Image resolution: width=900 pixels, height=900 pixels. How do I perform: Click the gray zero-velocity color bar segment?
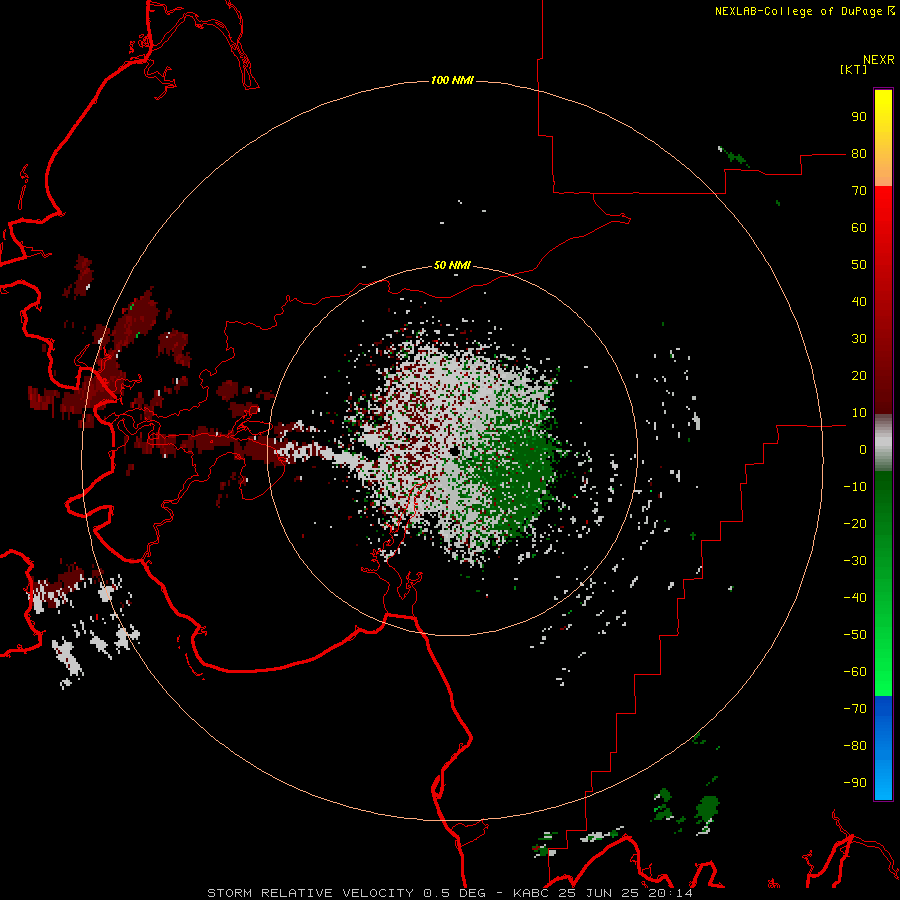point(883,443)
